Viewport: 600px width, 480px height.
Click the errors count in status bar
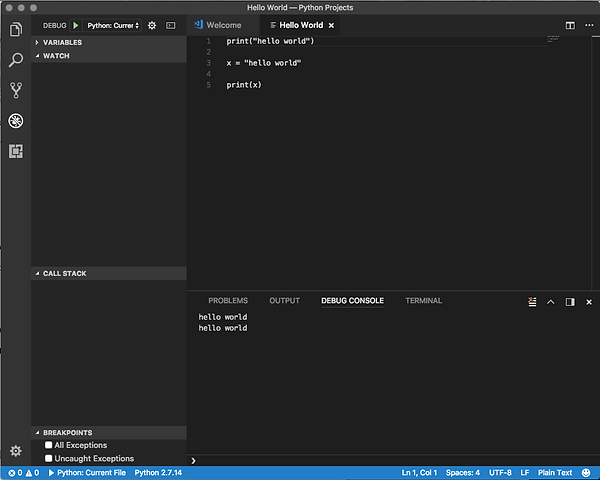click(x=15, y=473)
